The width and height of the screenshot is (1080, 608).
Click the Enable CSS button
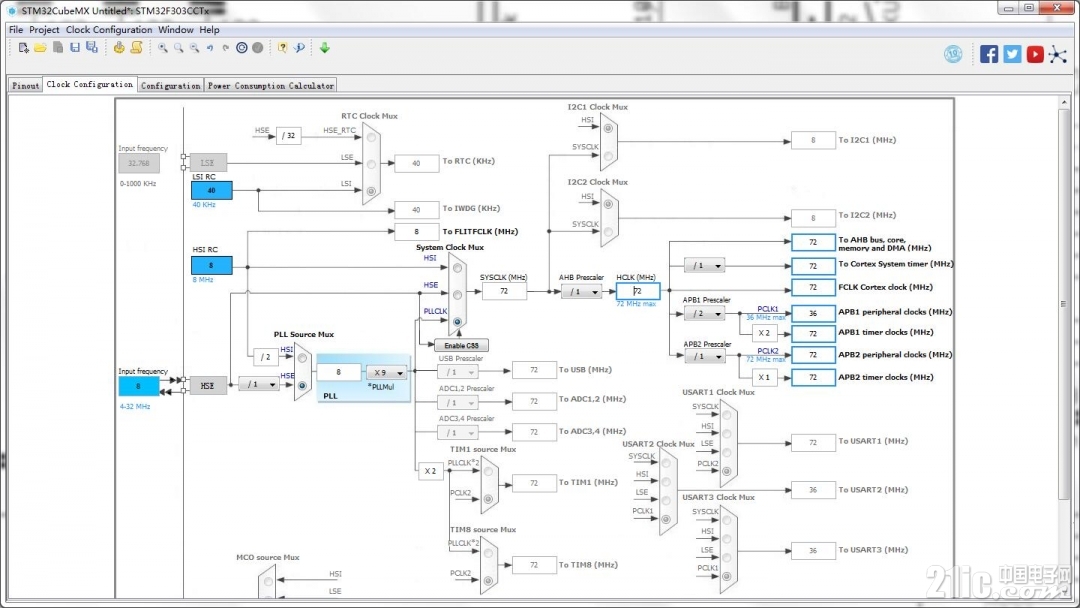tap(461, 345)
